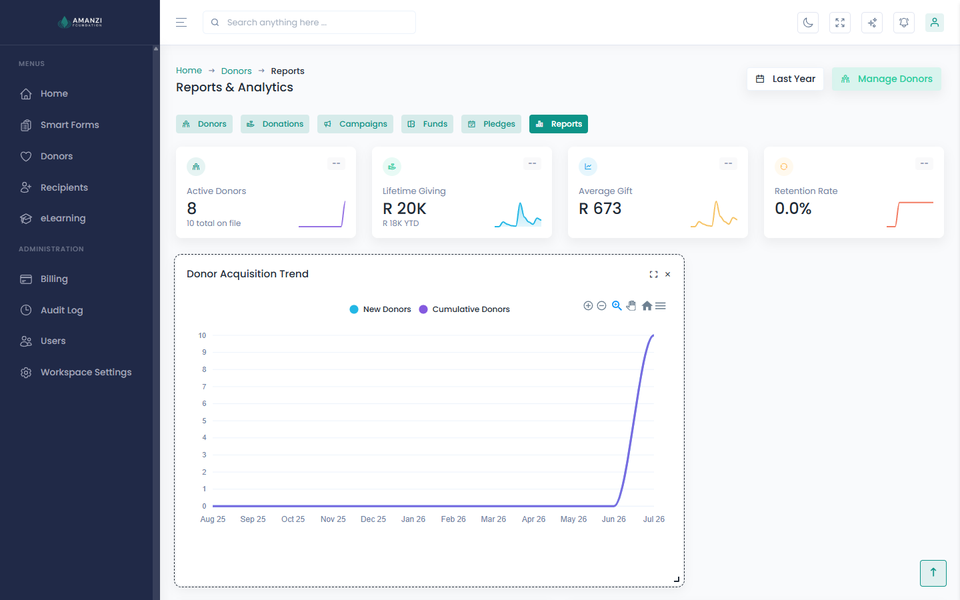Enter fullscreen using the header expand icon
Image resolution: width=960 pixels, height=600 pixels.
pos(840,23)
